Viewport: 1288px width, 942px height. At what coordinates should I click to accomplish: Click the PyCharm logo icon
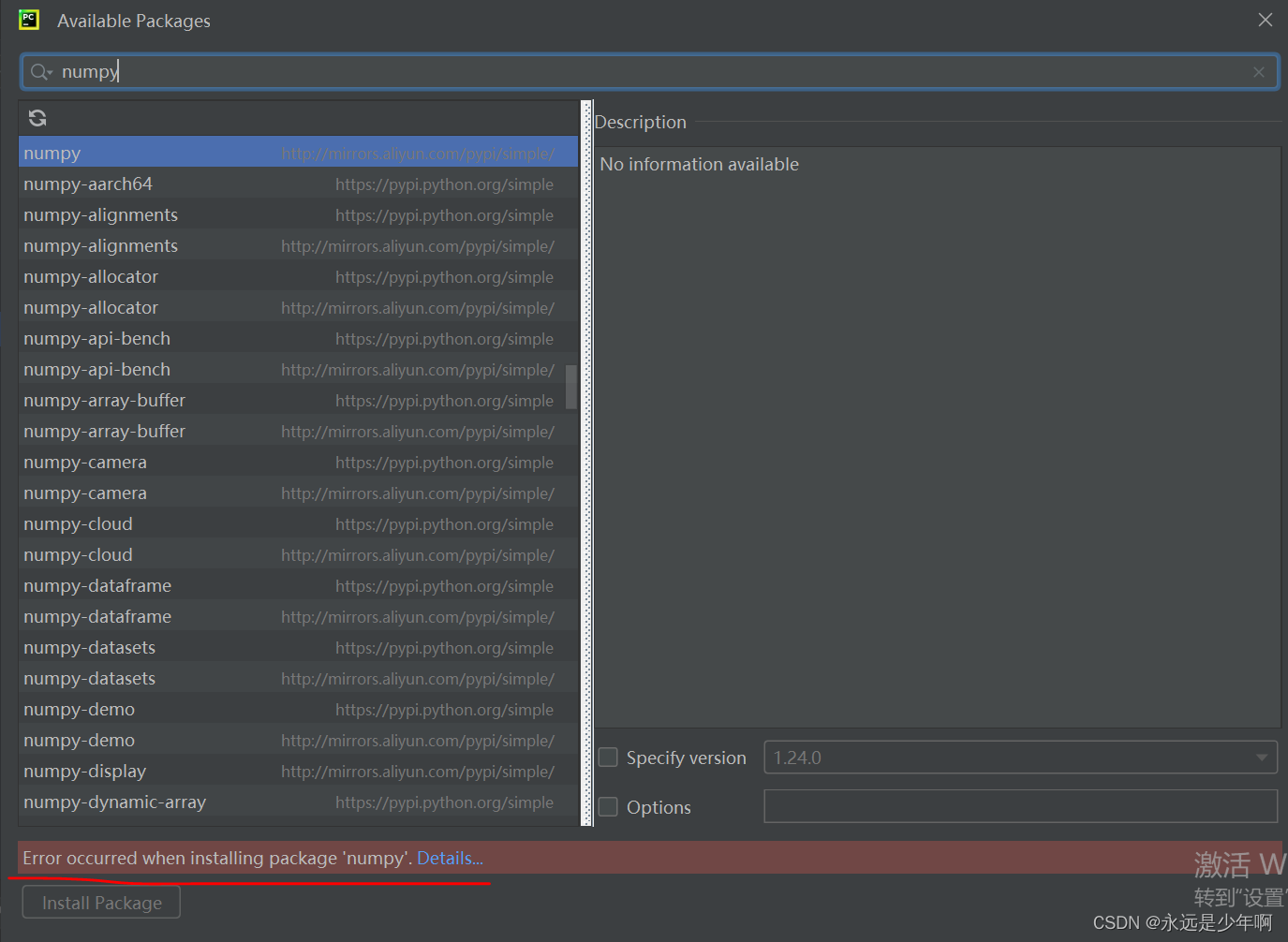[x=27, y=19]
